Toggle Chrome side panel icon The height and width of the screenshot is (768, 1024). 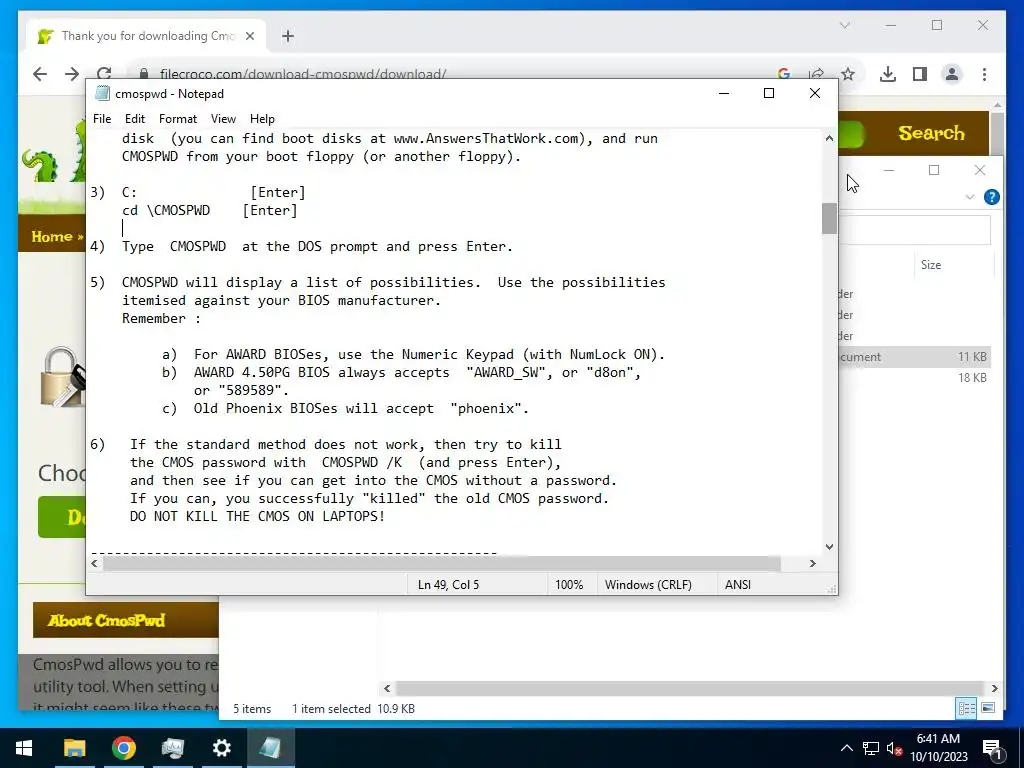(920, 74)
